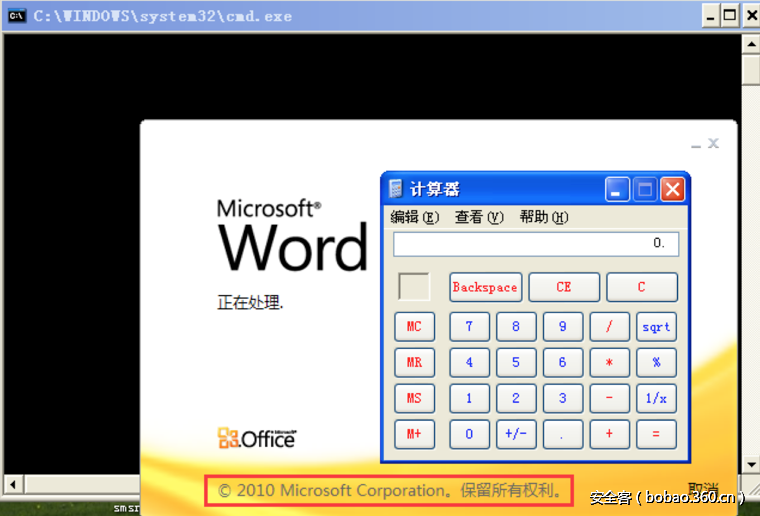760x516 pixels.
Task: Close the 计算器 Calculator window
Action: tap(673, 189)
